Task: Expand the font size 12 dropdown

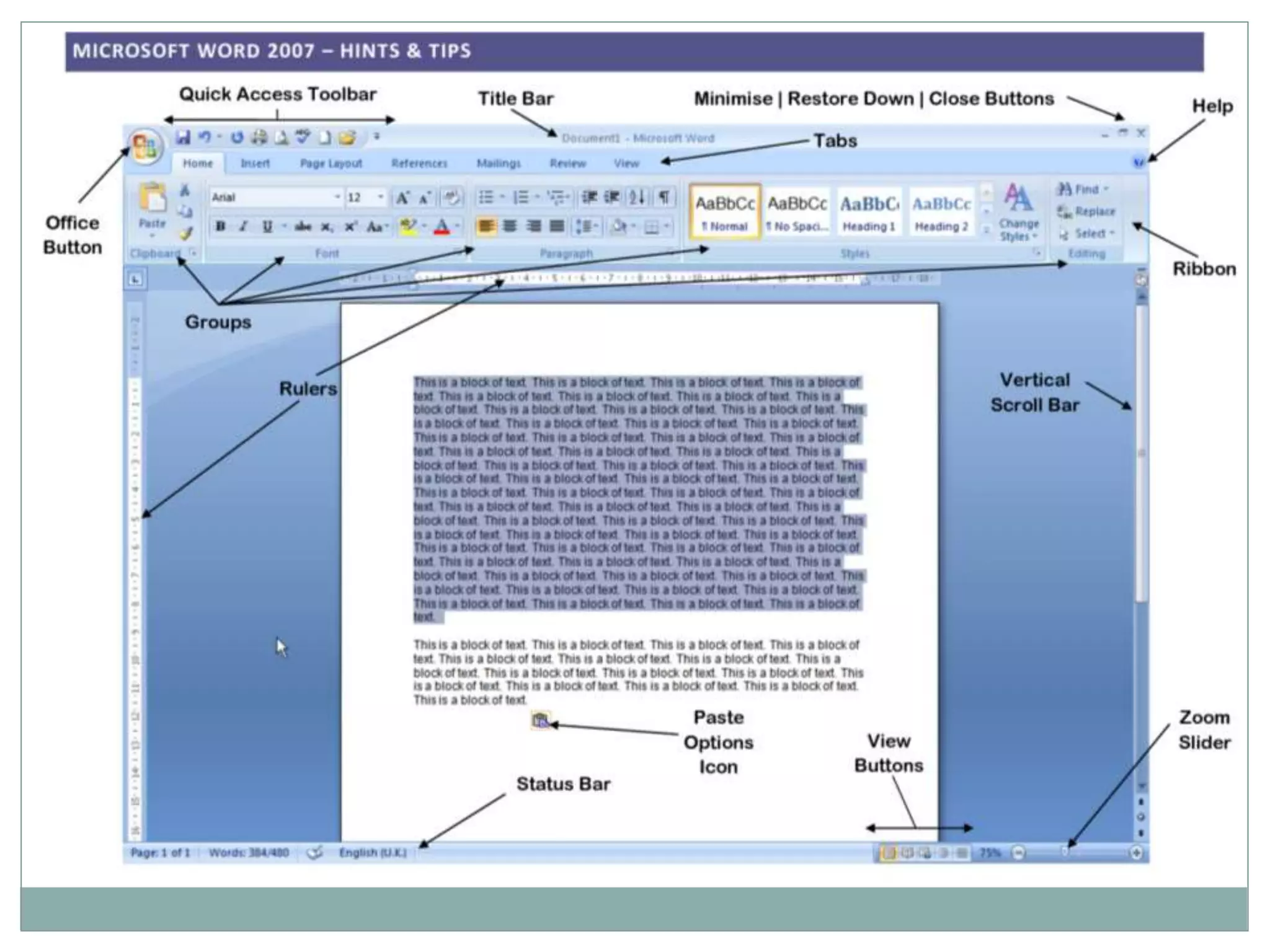Action: point(380,197)
